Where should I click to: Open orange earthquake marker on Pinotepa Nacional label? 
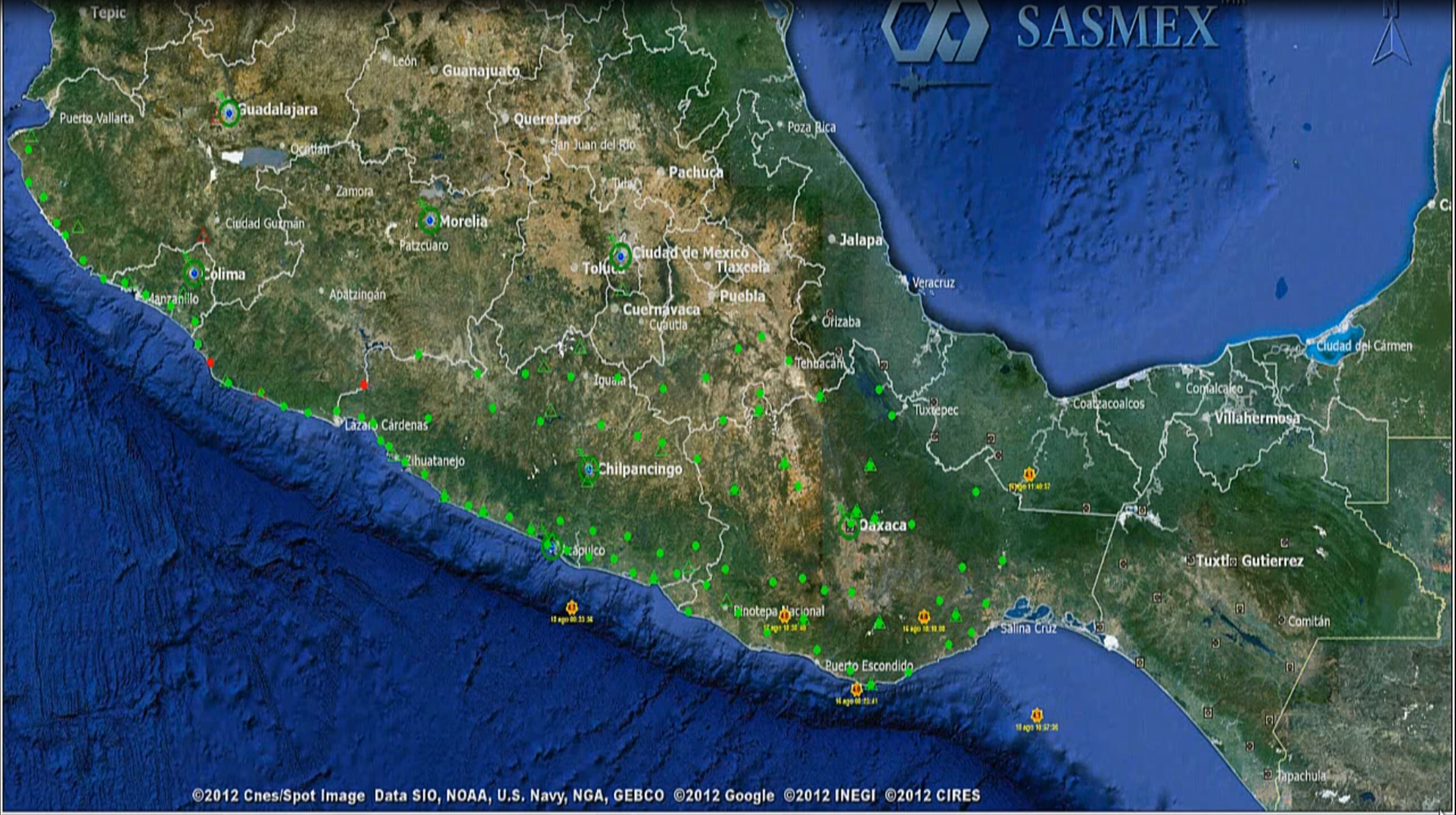coord(785,617)
